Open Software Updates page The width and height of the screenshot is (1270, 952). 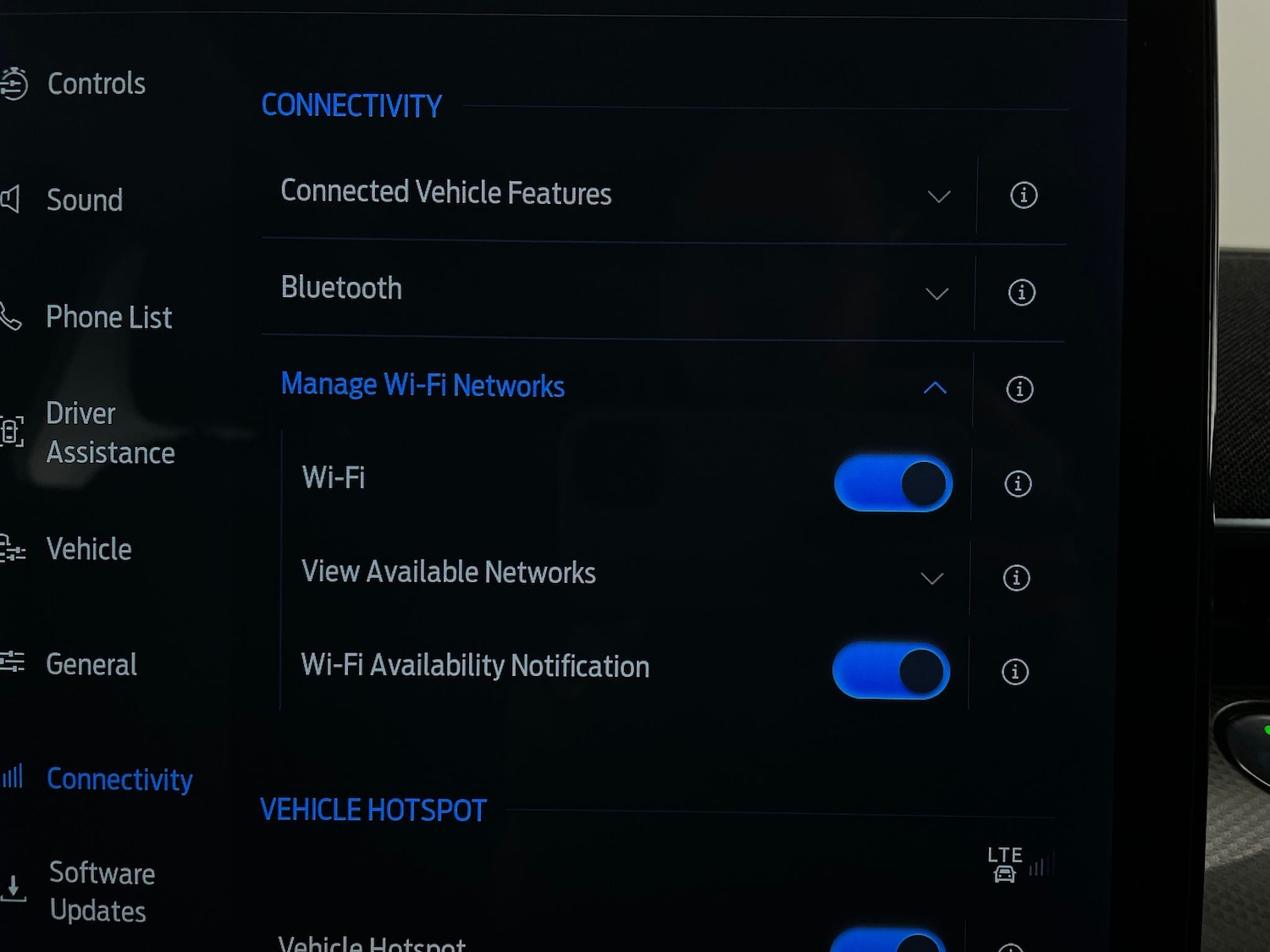pyautogui.click(x=100, y=892)
